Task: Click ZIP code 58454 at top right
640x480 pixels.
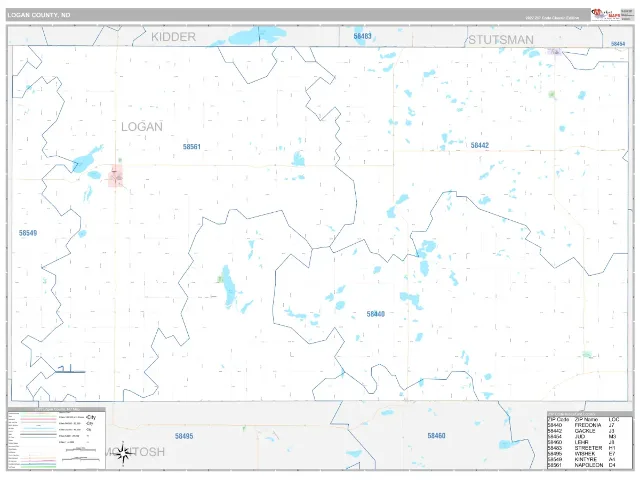Action: (x=618, y=44)
